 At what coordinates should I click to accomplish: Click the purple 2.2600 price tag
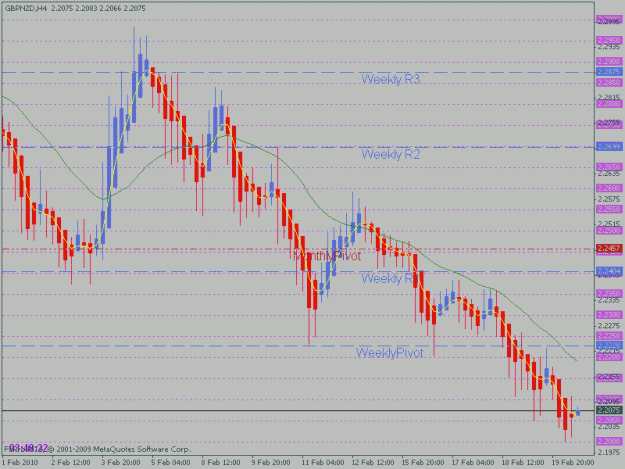[x=609, y=188]
